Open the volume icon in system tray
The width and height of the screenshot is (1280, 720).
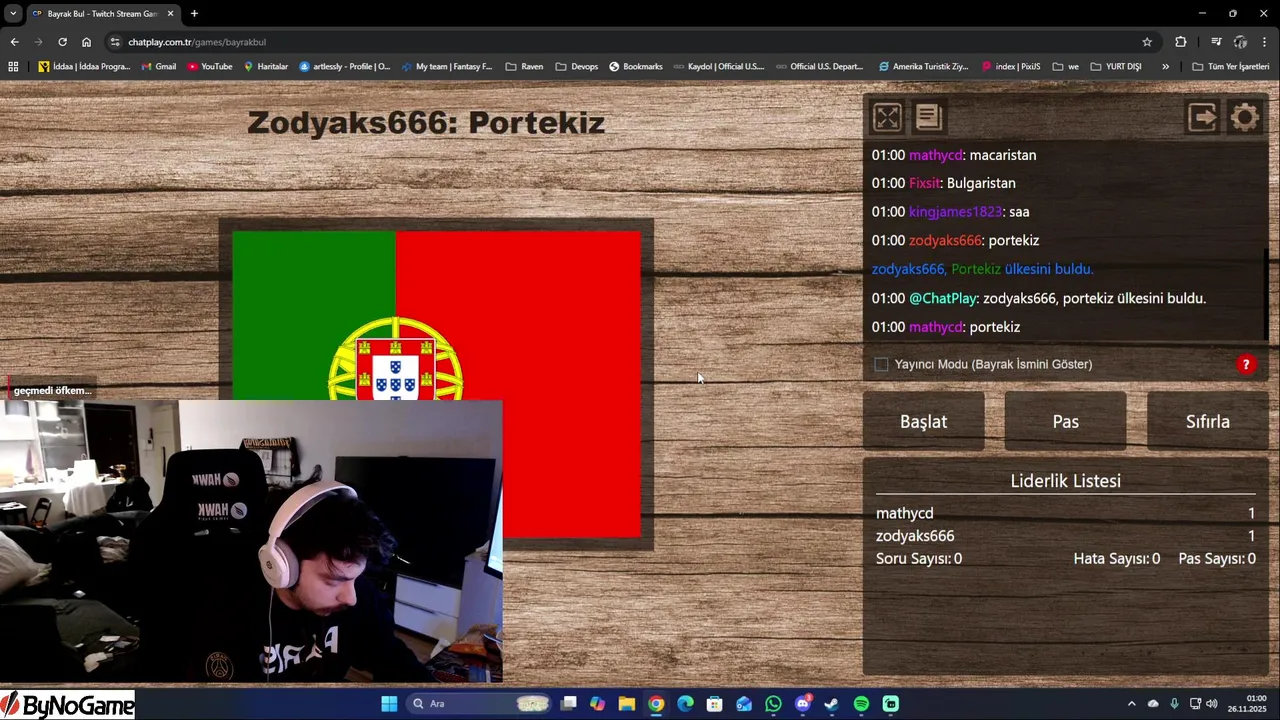[1212, 704]
